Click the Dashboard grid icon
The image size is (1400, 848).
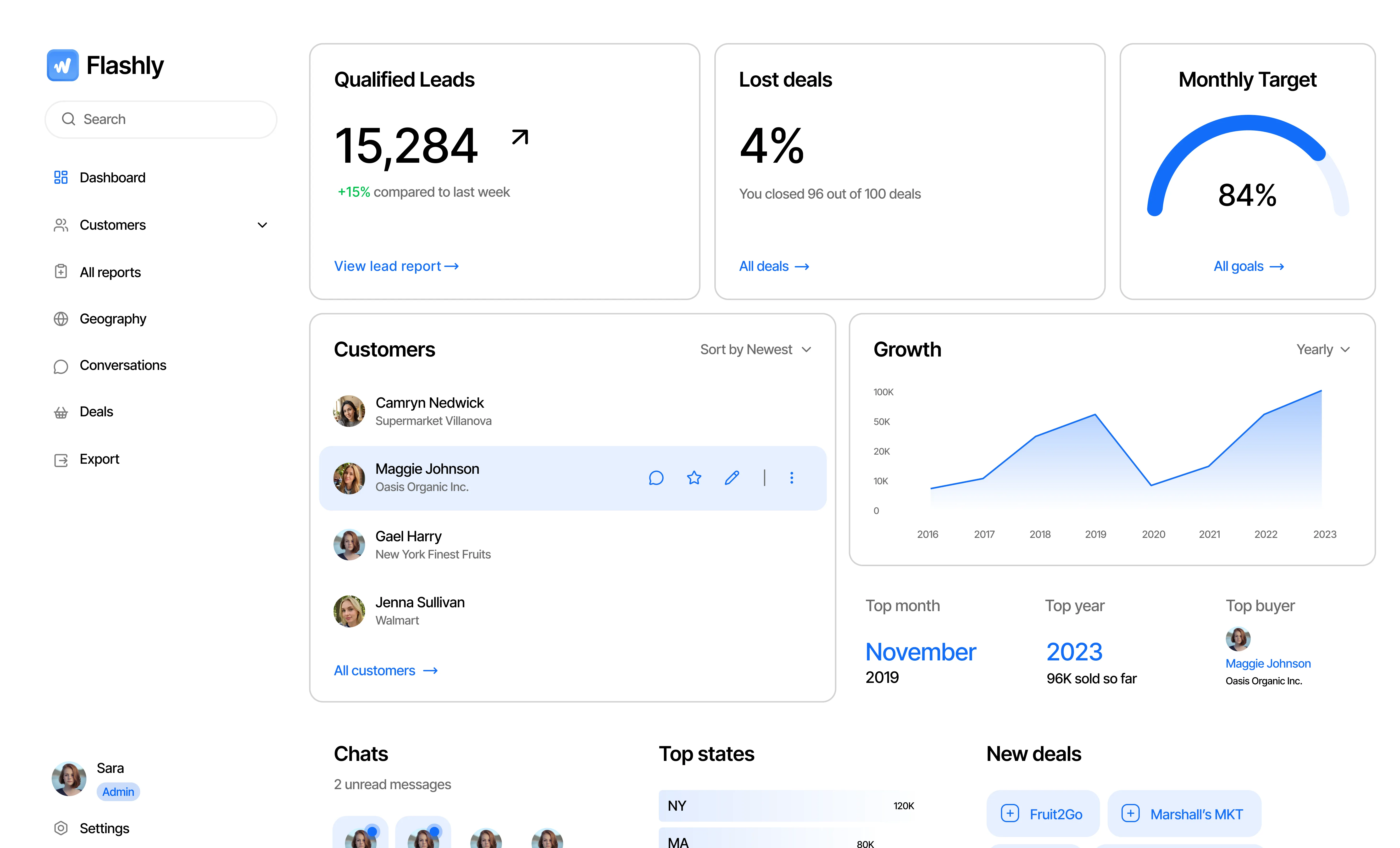coord(61,177)
